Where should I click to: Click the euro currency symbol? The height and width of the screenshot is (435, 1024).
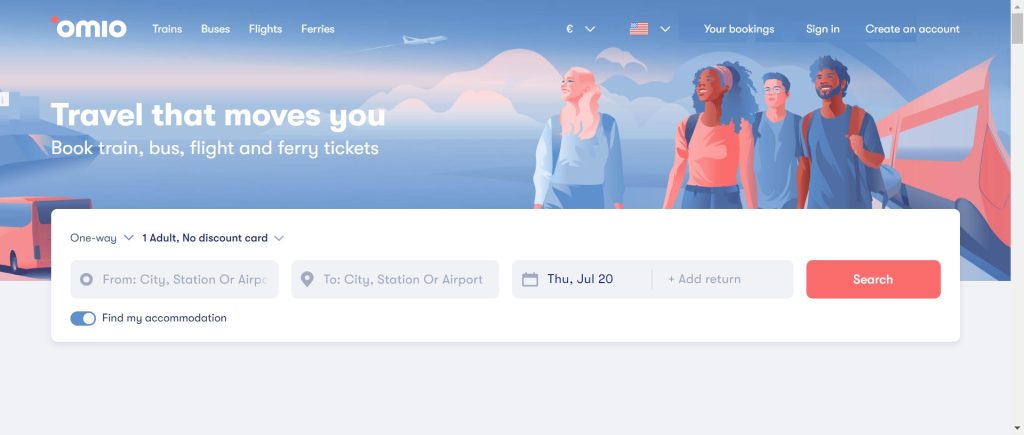click(569, 29)
